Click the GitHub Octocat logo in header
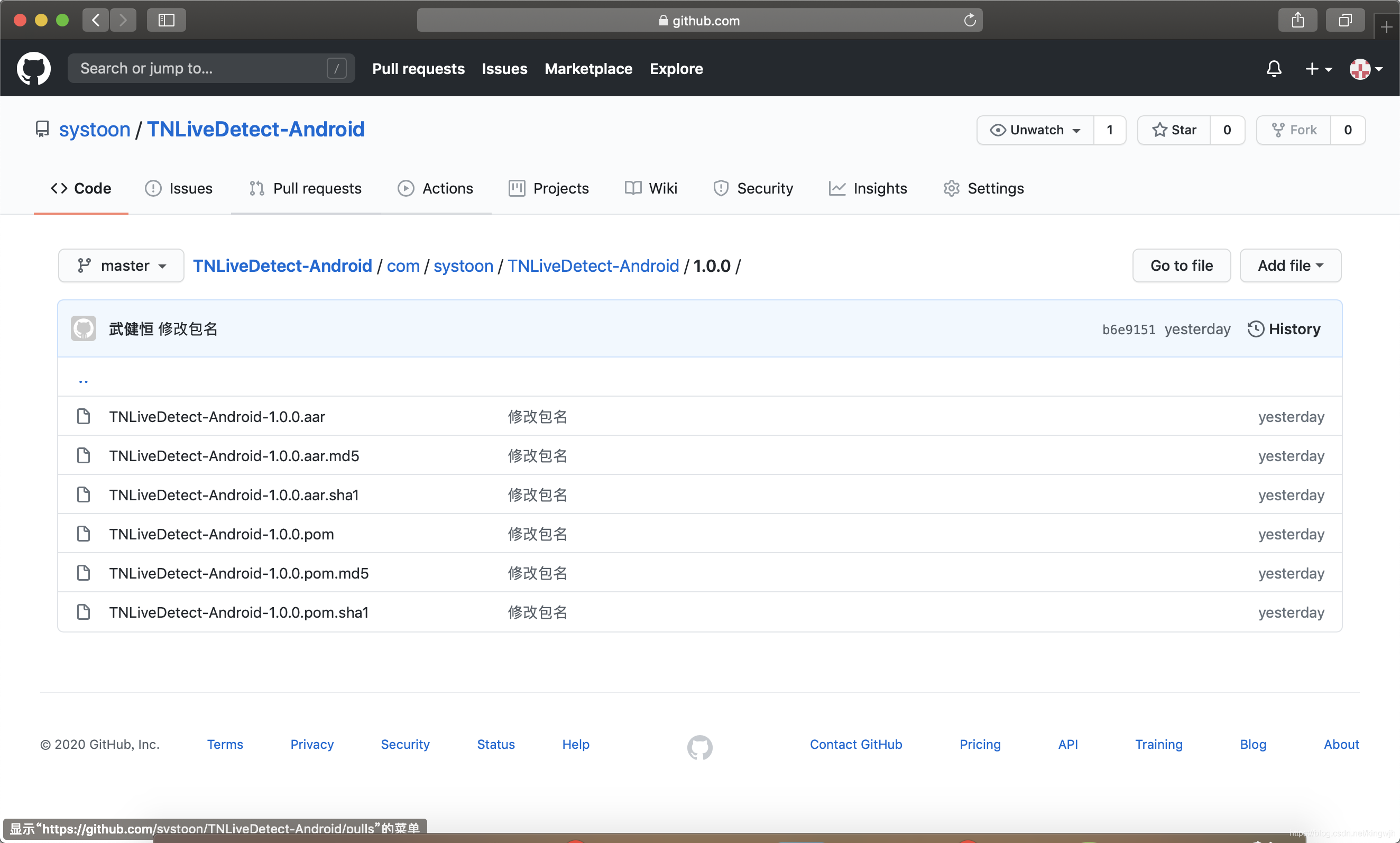1400x843 pixels. tap(33, 69)
